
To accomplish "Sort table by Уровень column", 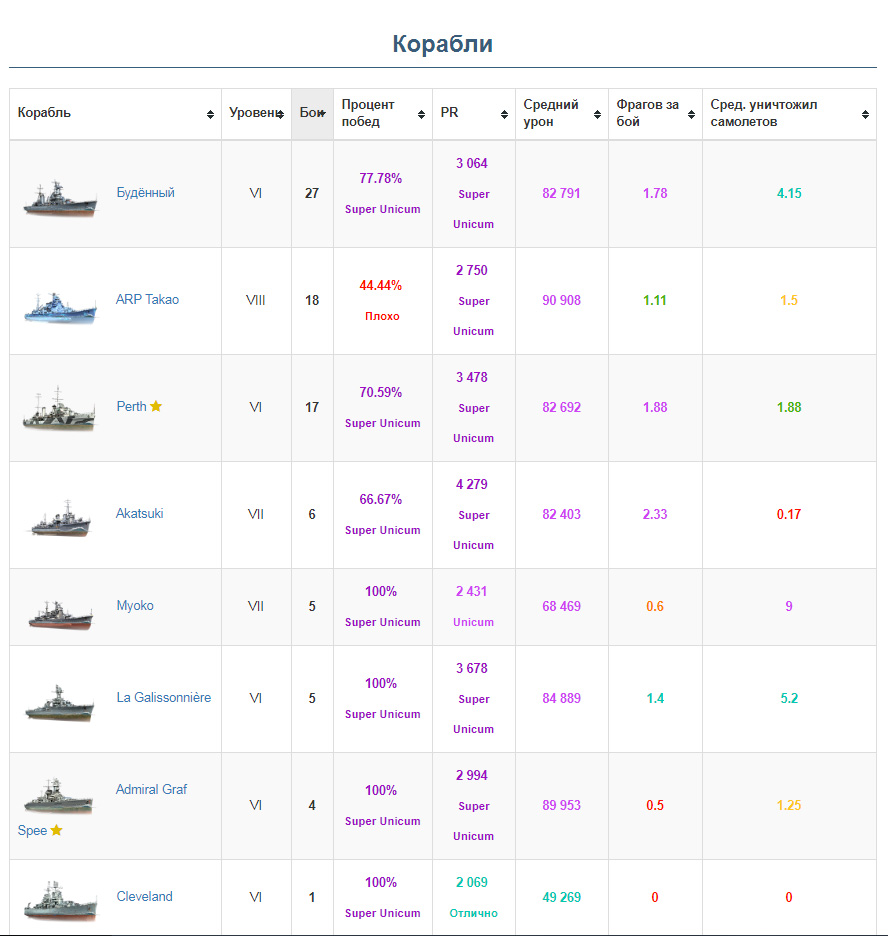I will pyautogui.click(x=256, y=113).
